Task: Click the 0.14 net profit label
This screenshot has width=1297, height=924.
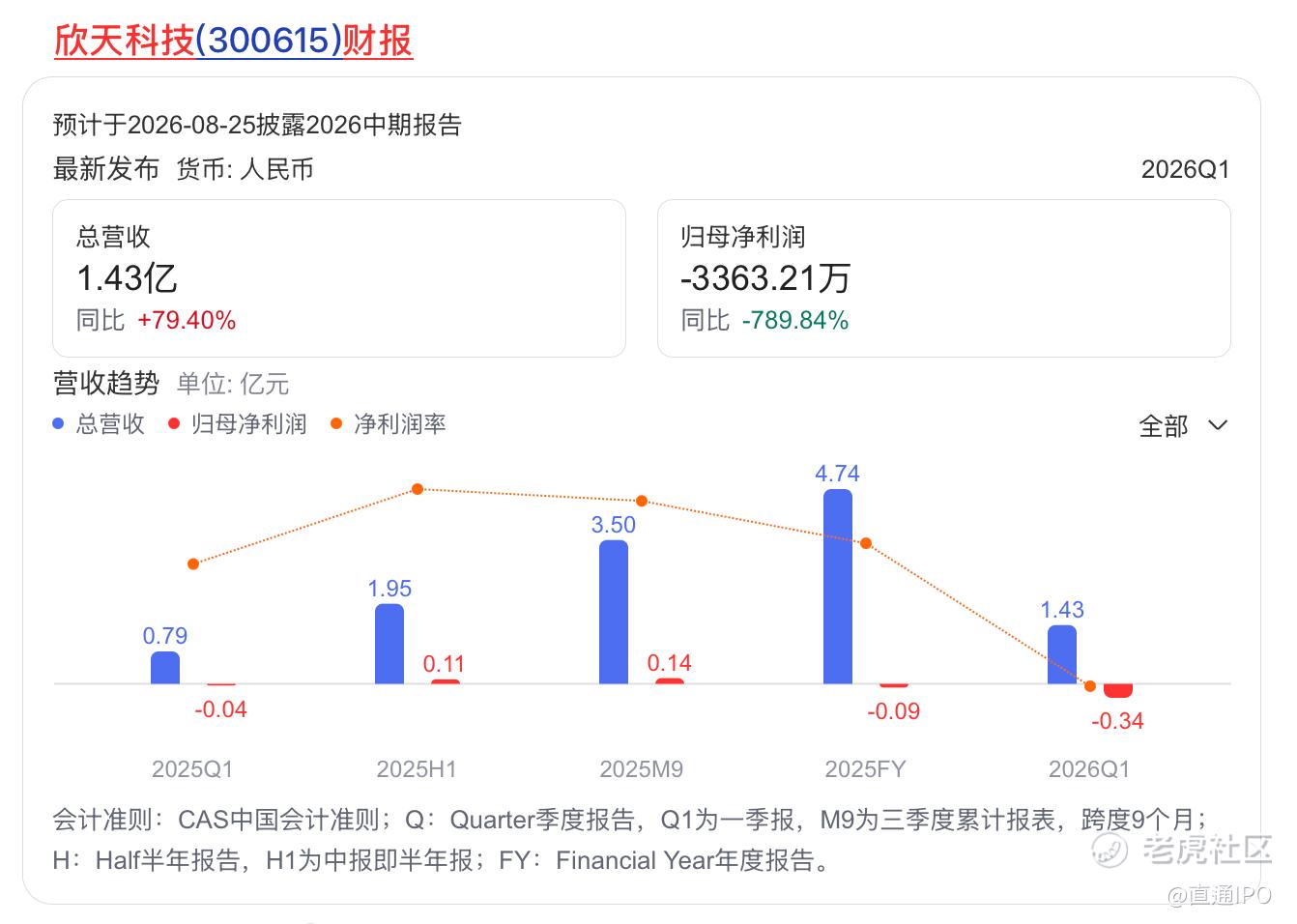Action: click(670, 663)
